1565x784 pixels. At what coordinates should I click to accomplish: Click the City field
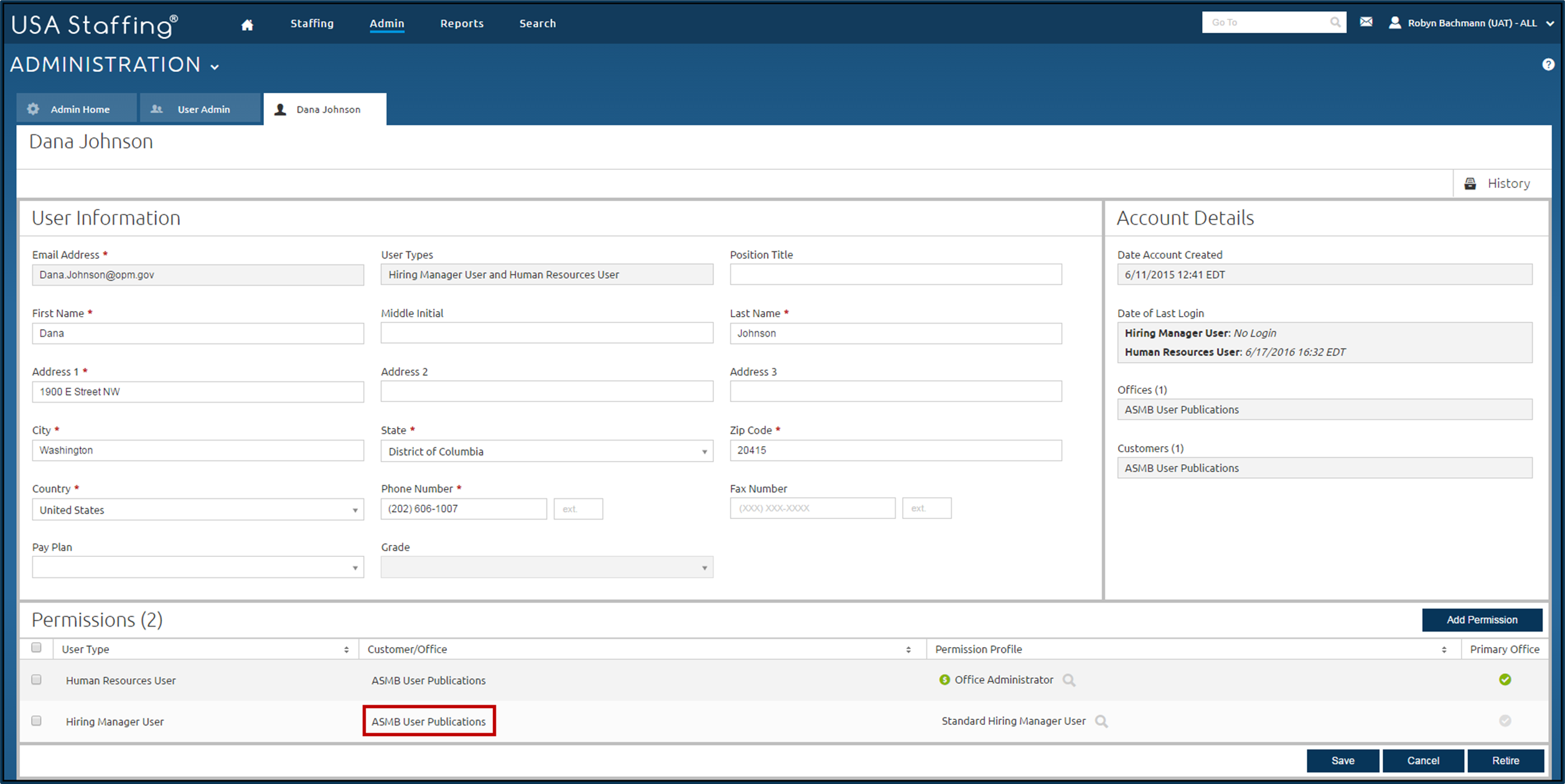point(198,450)
